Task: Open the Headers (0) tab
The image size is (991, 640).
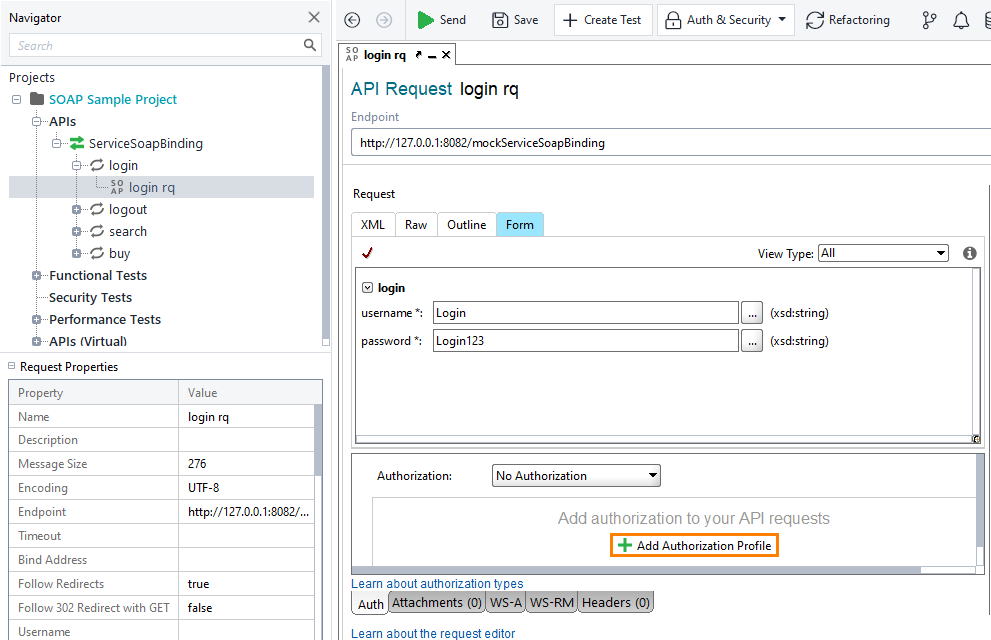Action: click(615, 602)
